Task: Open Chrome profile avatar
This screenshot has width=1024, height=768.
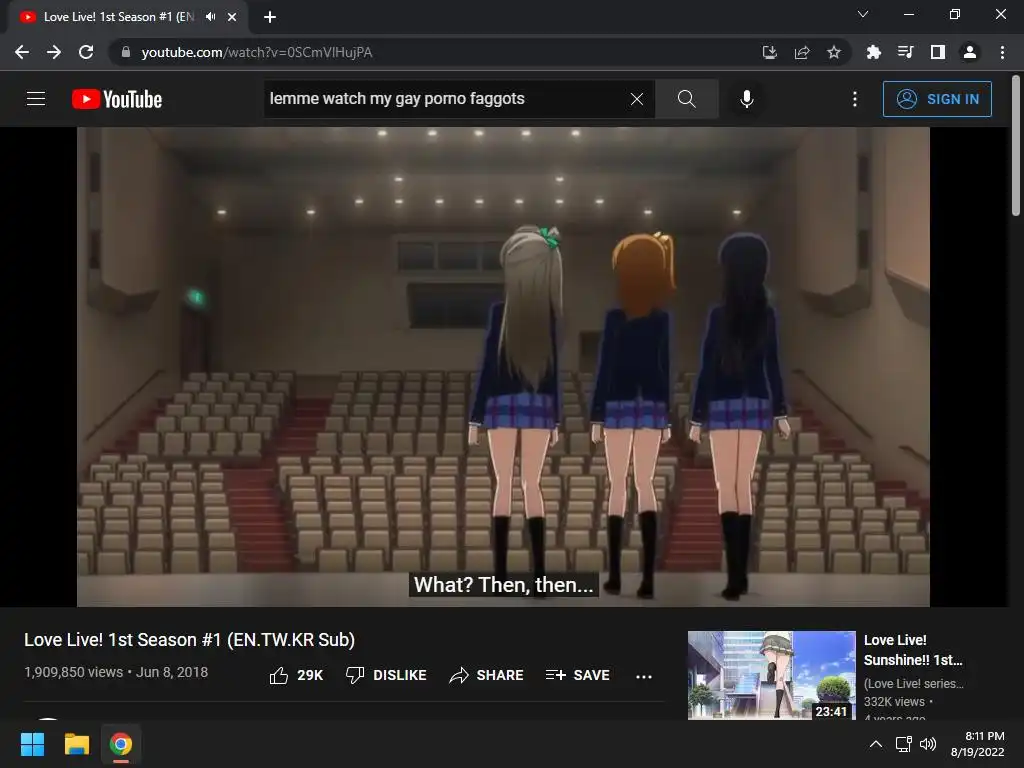Action: tap(970, 52)
